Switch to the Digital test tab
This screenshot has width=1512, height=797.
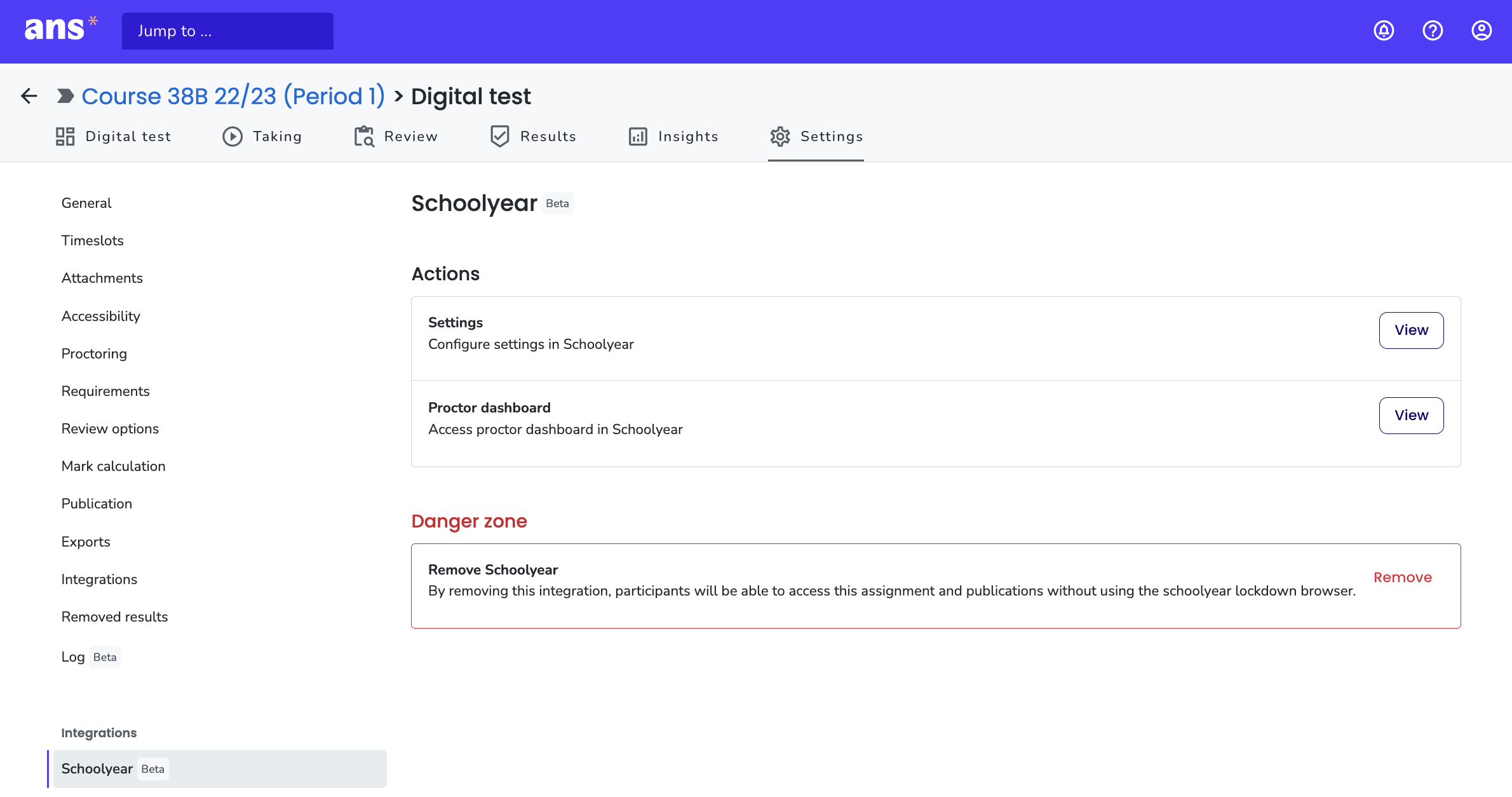114,136
